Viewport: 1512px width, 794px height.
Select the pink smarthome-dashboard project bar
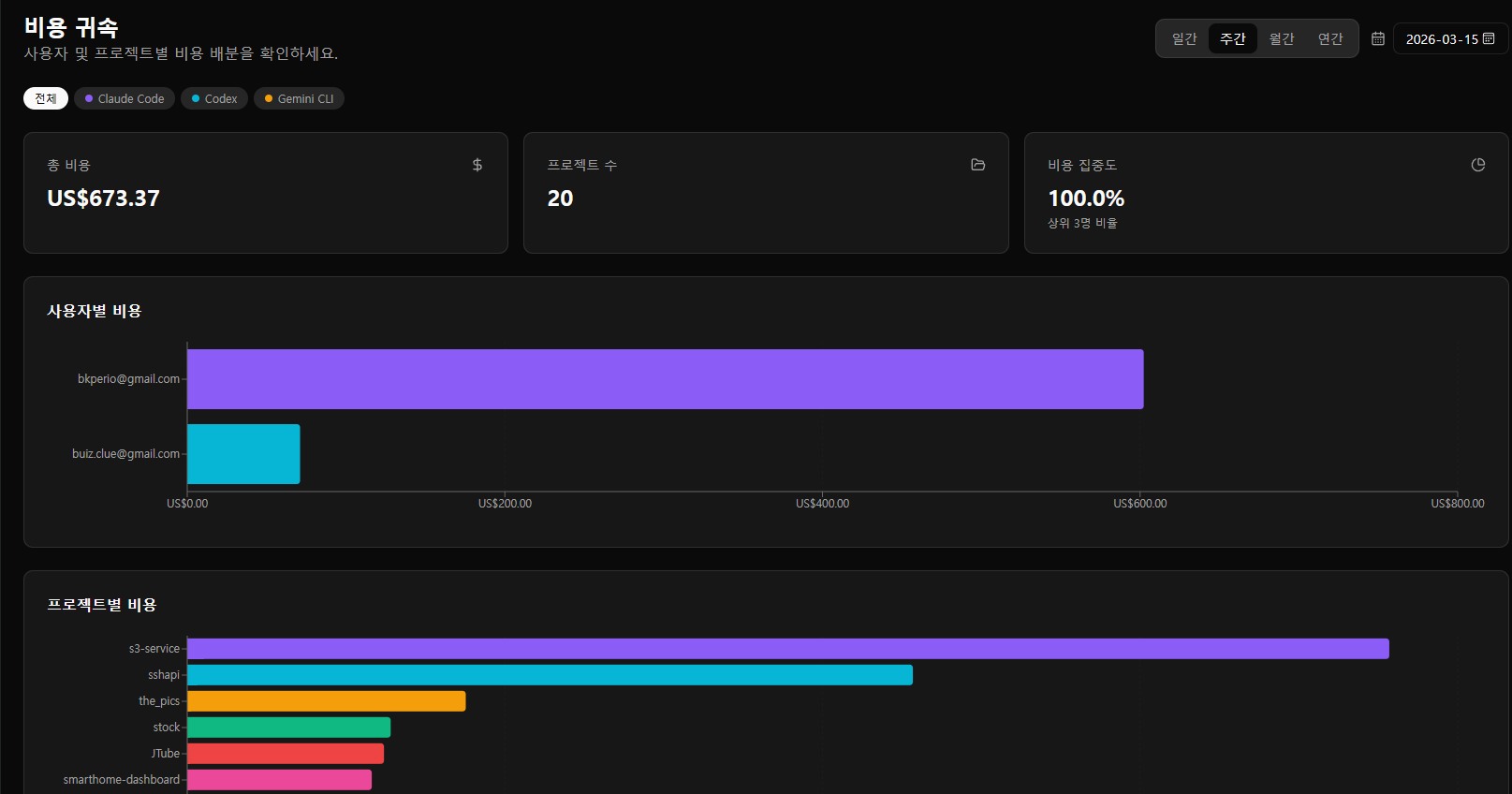click(x=279, y=780)
